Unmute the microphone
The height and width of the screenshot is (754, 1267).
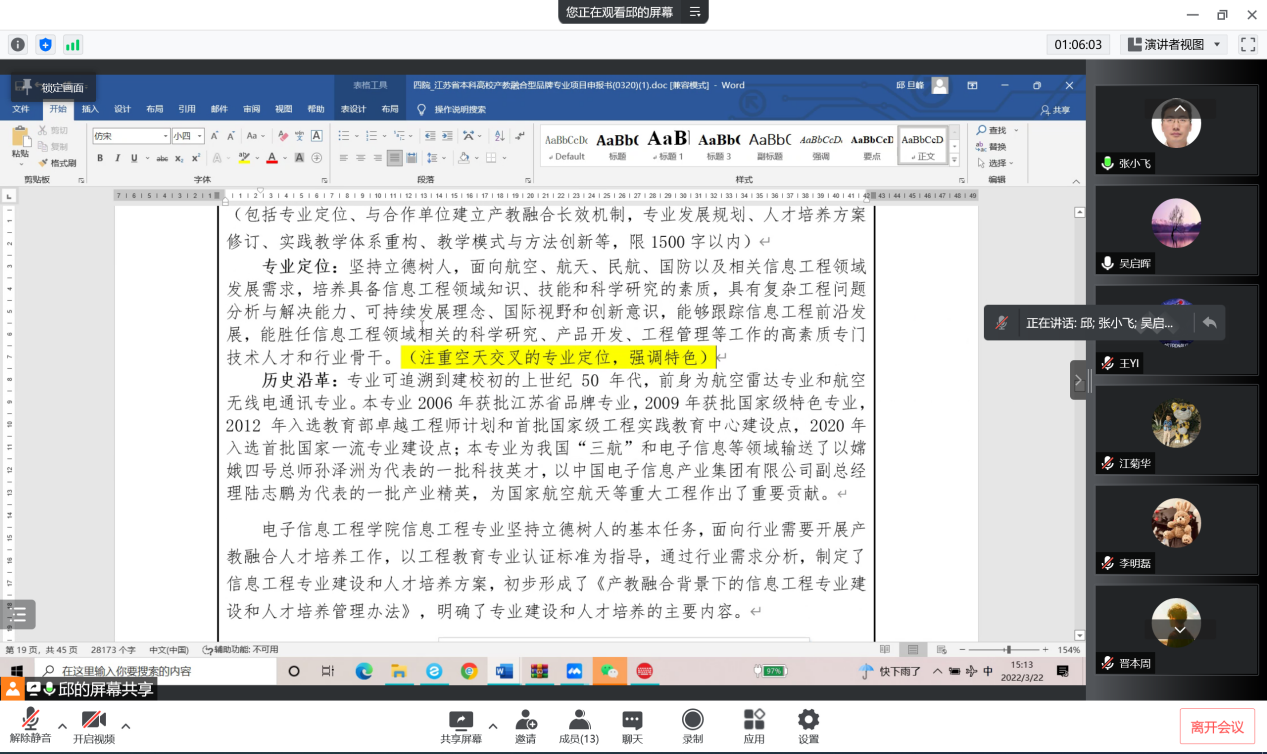click(30, 727)
